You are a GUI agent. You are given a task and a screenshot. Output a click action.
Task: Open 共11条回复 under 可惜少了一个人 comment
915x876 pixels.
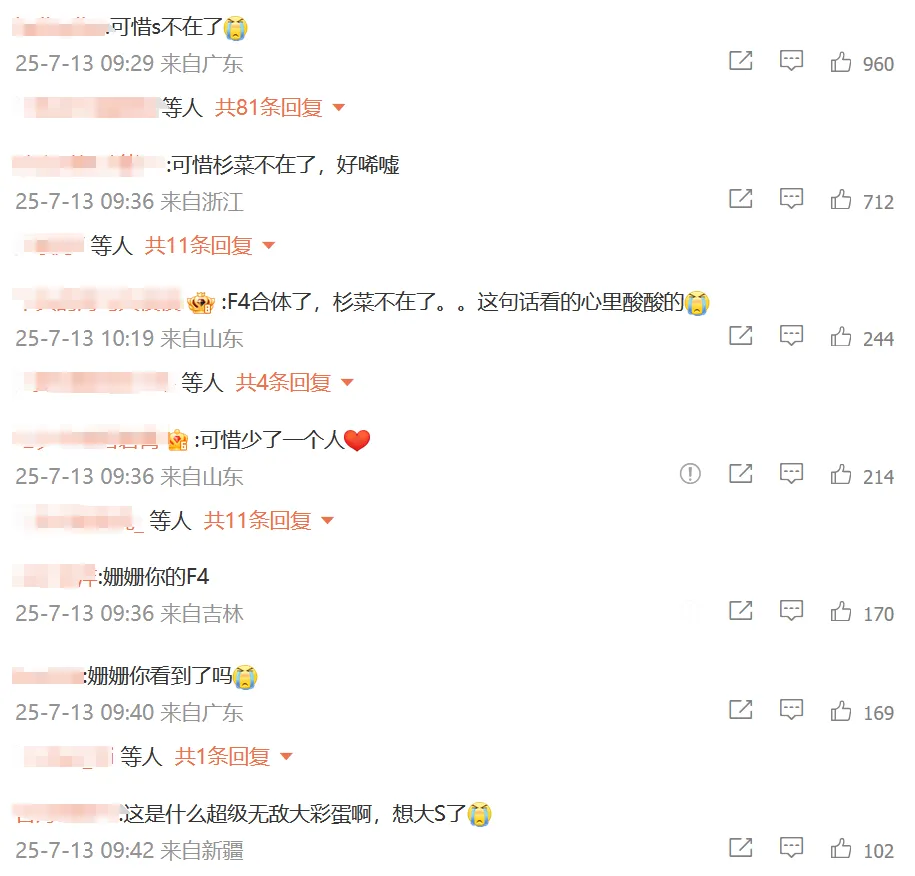[268, 520]
